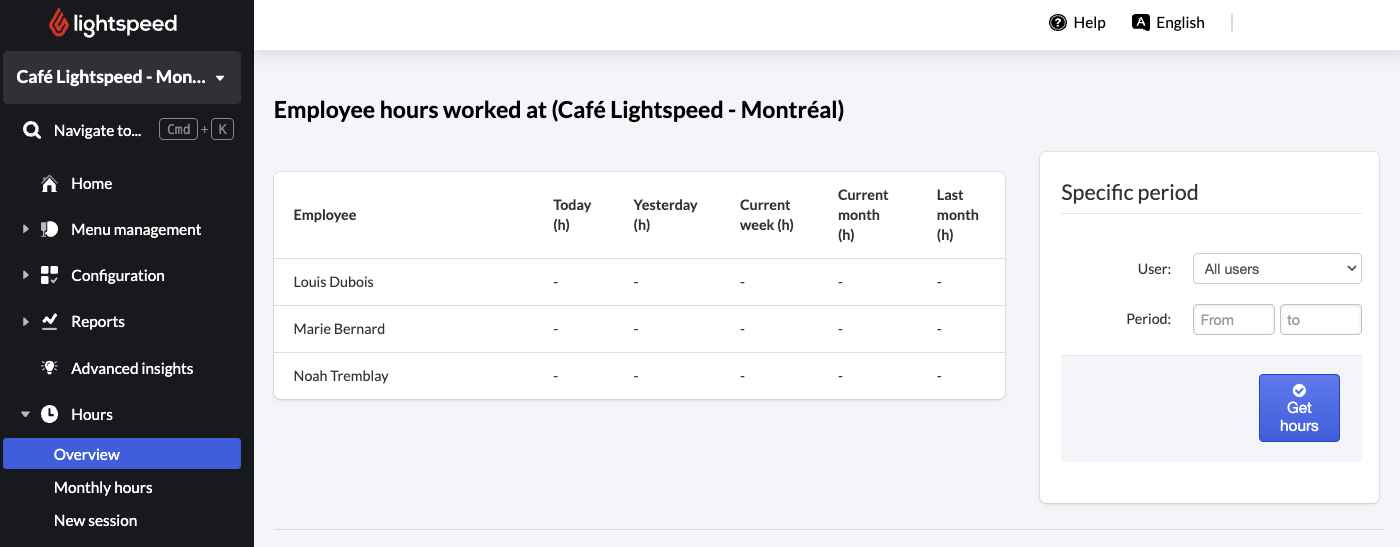Expand the Menu management section
1400x547 pixels.
(x=26, y=230)
